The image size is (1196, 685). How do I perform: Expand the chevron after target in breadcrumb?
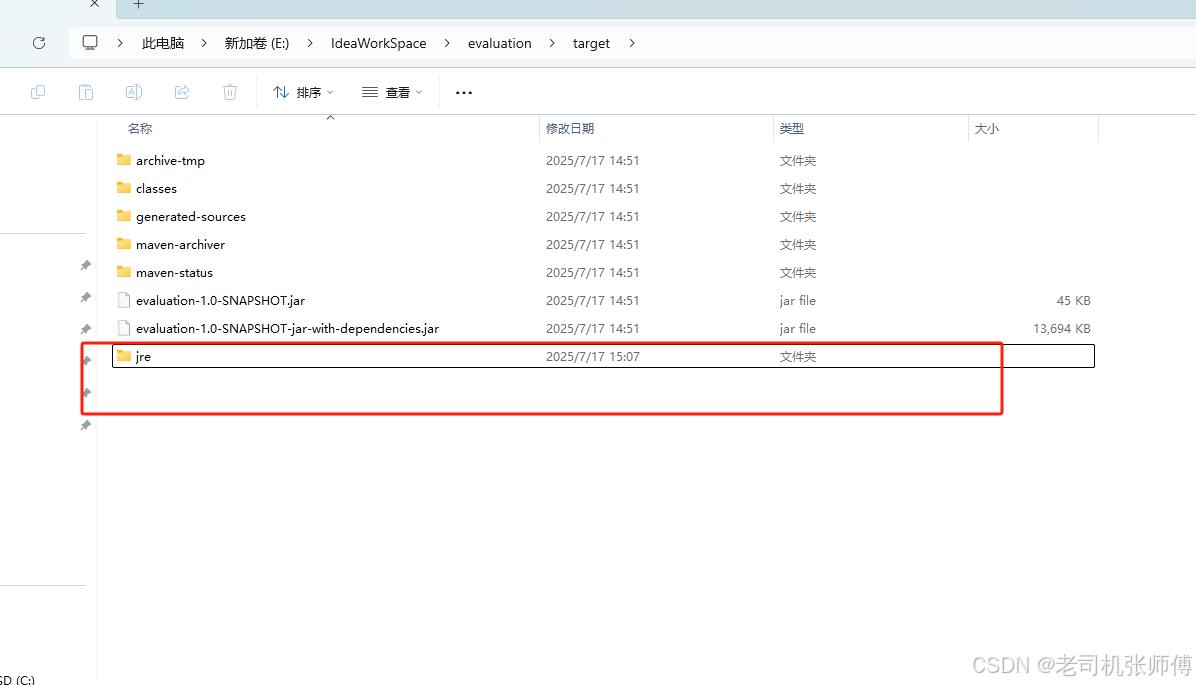coord(632,43)
